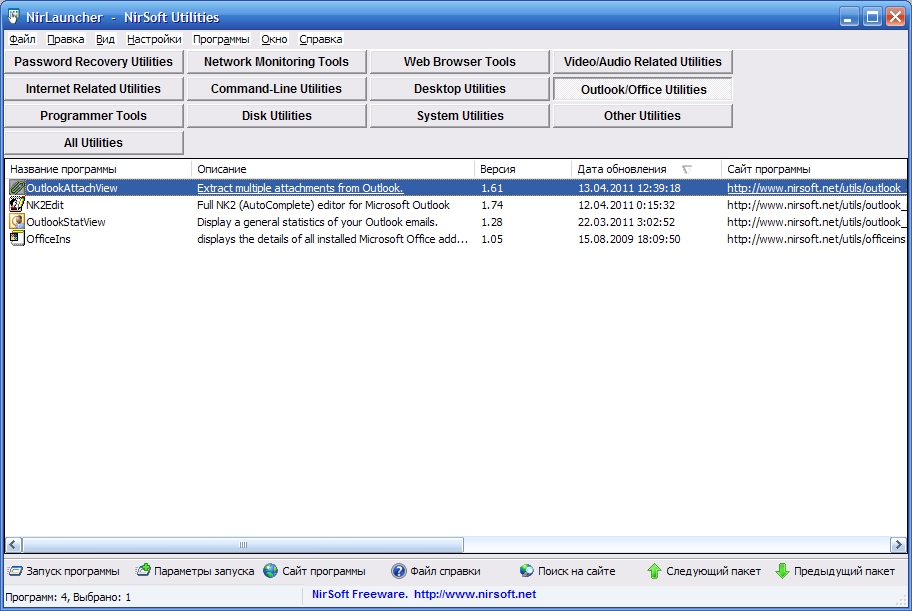This screenshot has height=611, width=912.
Task: Click status text 'Программ: 4, Выбрано: 1'
Action: click(68, 597)
